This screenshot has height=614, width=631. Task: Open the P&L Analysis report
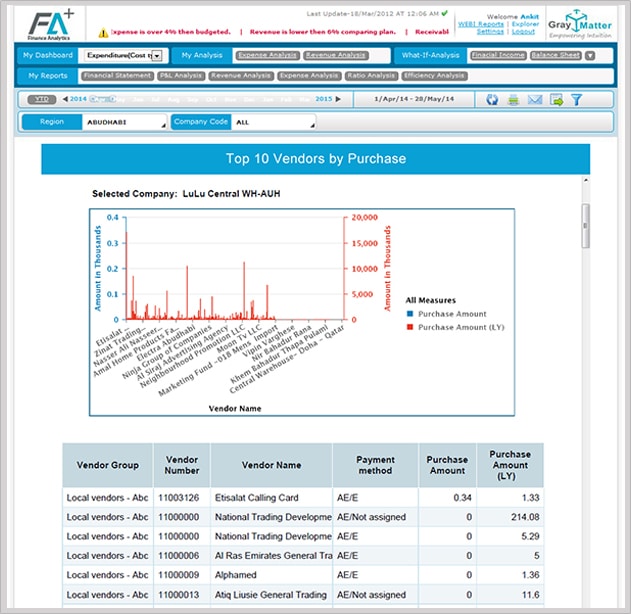181,76
